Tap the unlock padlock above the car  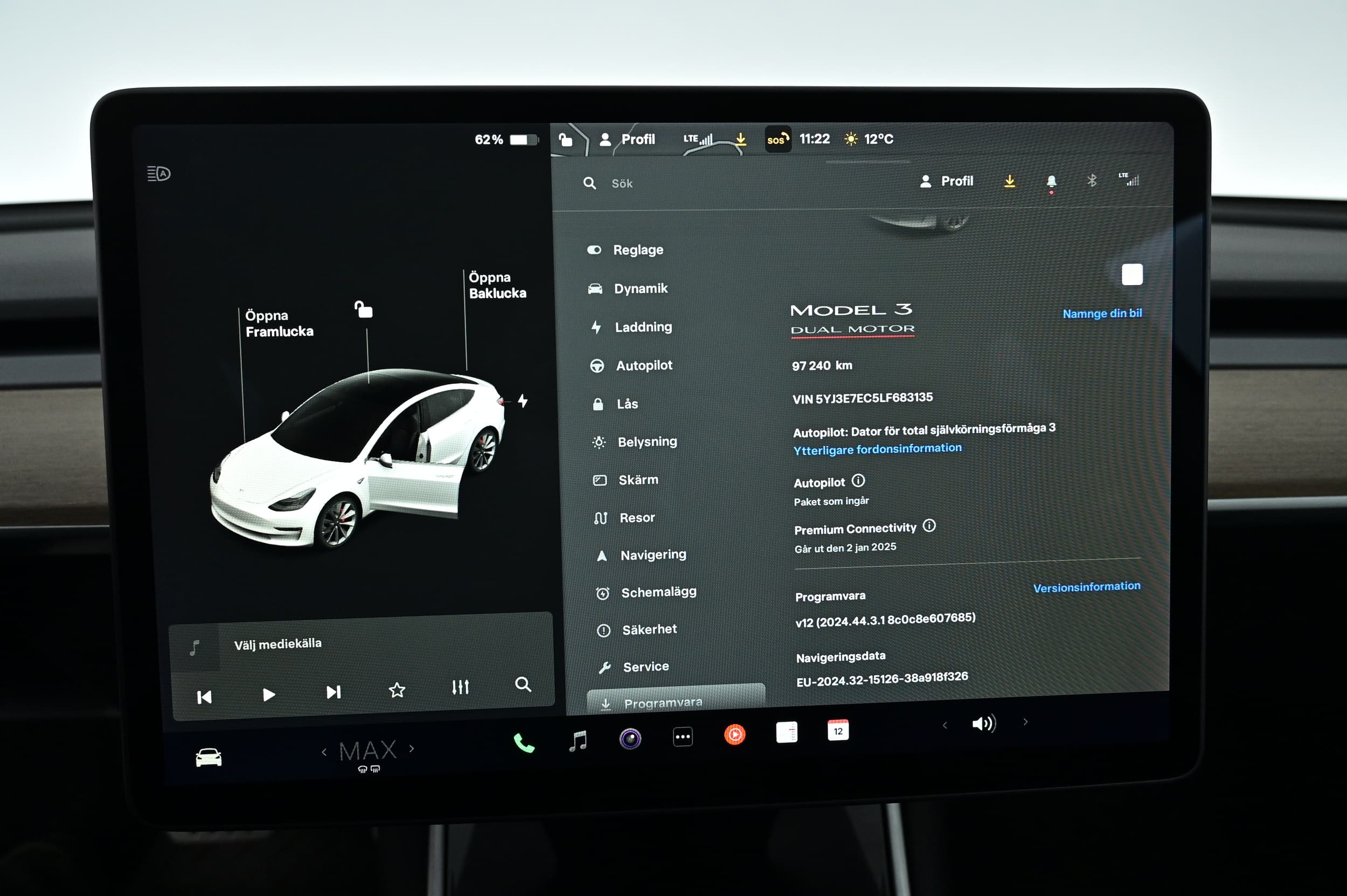pos(364,309)
